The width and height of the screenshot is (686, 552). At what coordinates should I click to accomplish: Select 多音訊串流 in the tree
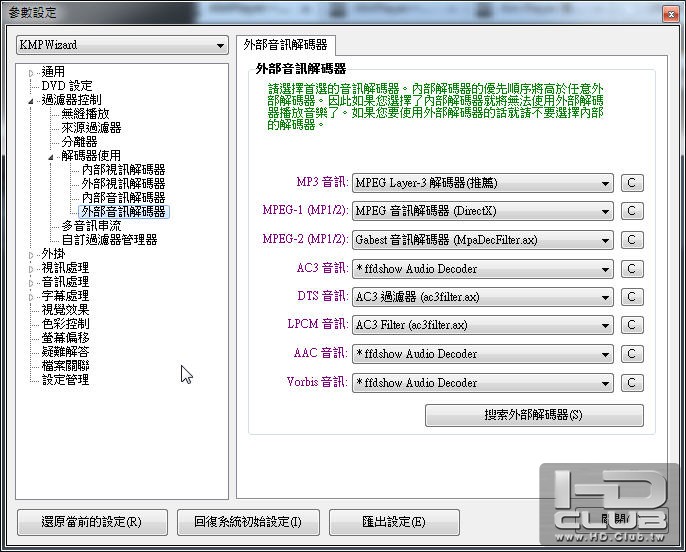tap(91, 226)
